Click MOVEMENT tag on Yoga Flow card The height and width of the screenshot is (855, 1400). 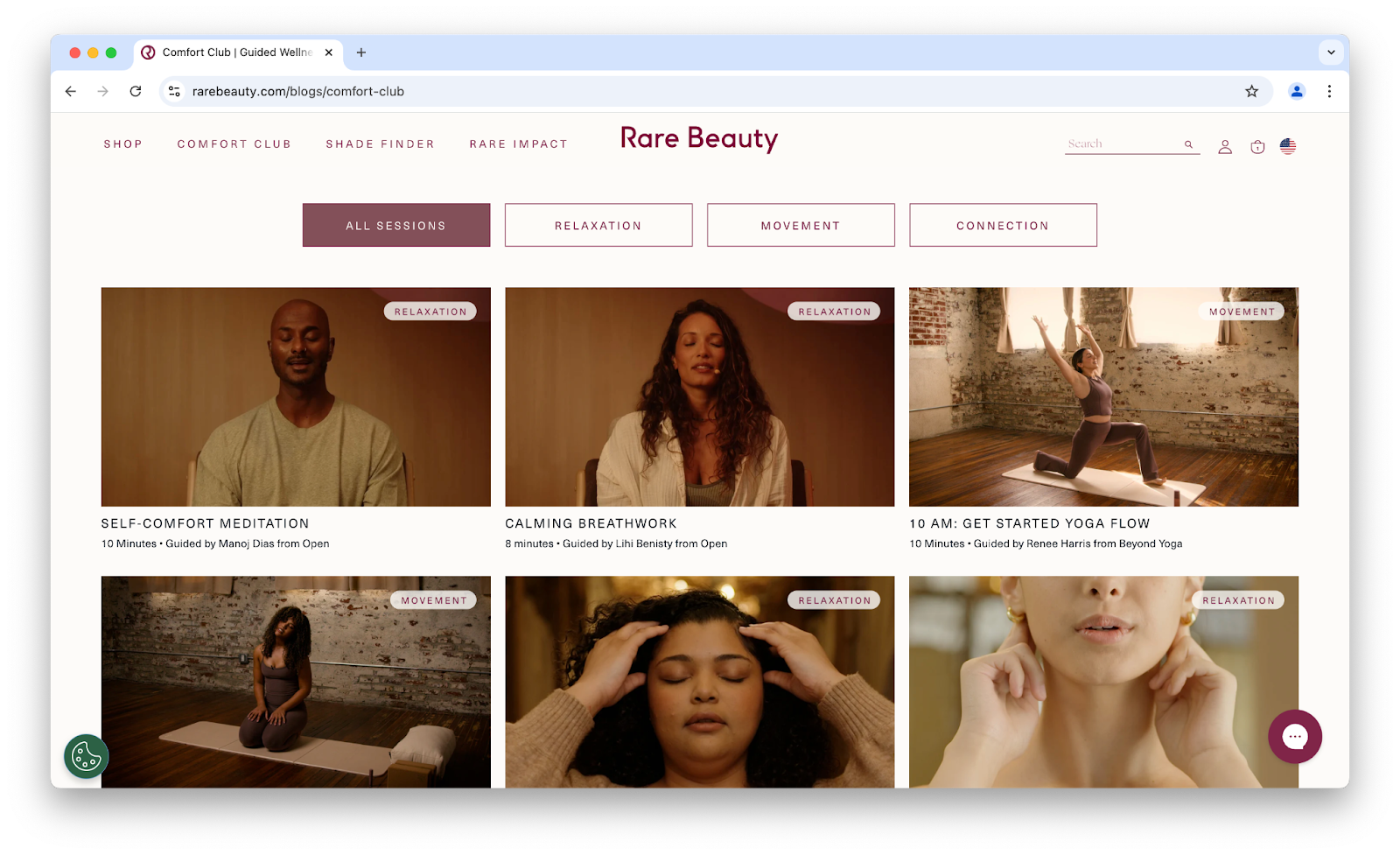coord(1242,312)
